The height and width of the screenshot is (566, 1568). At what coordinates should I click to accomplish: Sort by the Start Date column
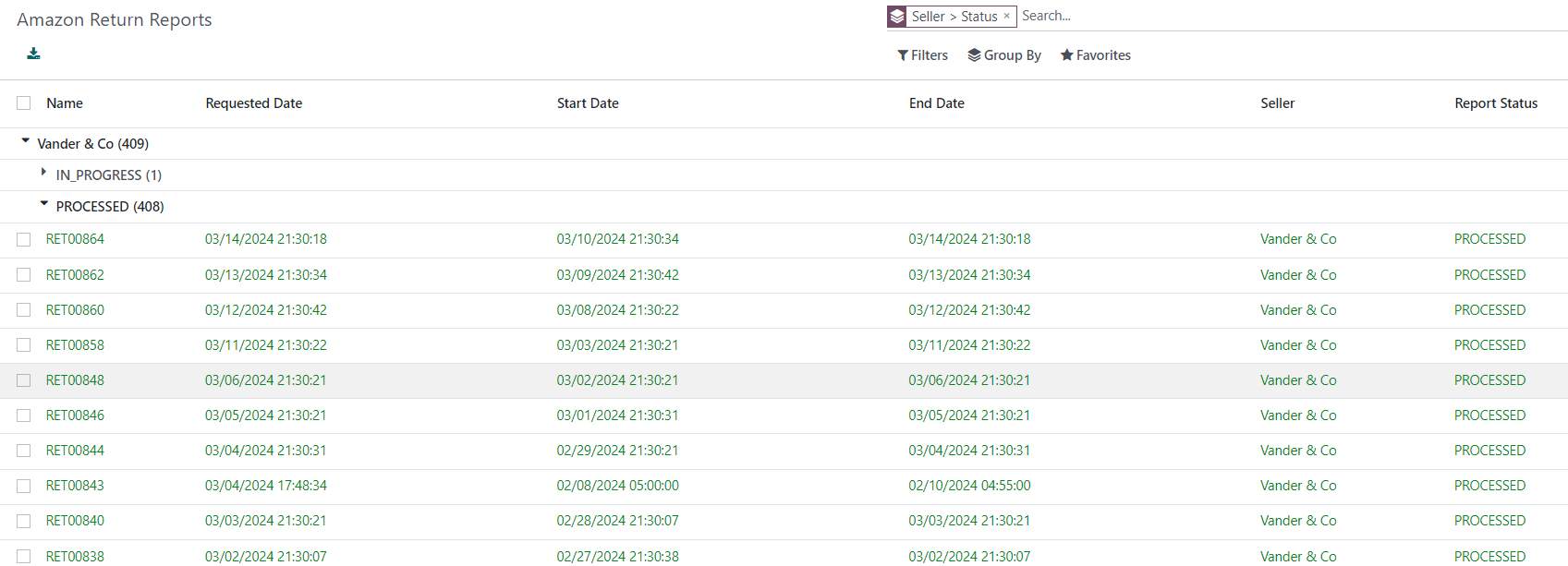(x=588, y=103)
